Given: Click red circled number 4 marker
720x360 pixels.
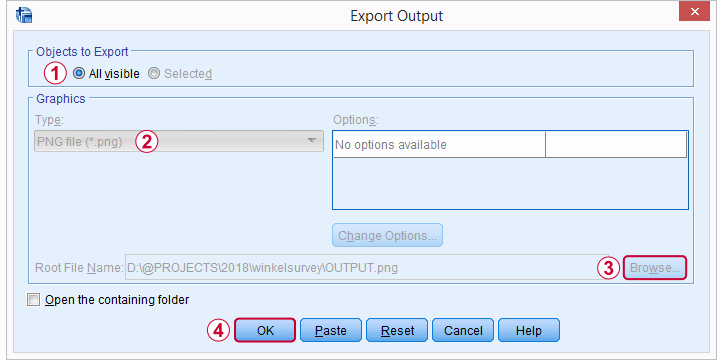Looking at the screenshot, I should click(x=219, y=330).
